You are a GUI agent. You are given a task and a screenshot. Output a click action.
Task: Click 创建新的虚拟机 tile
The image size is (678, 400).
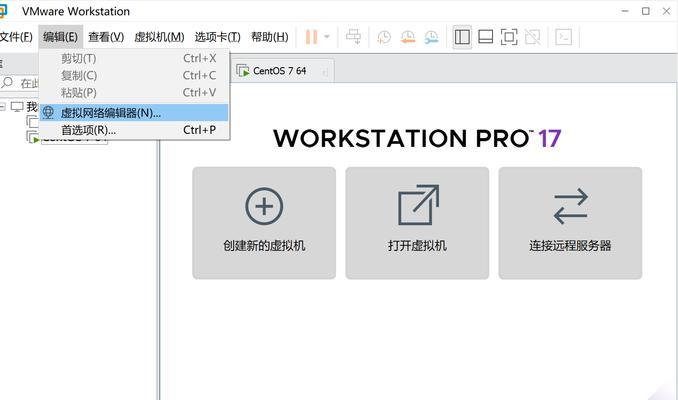(x=264, y=223)
